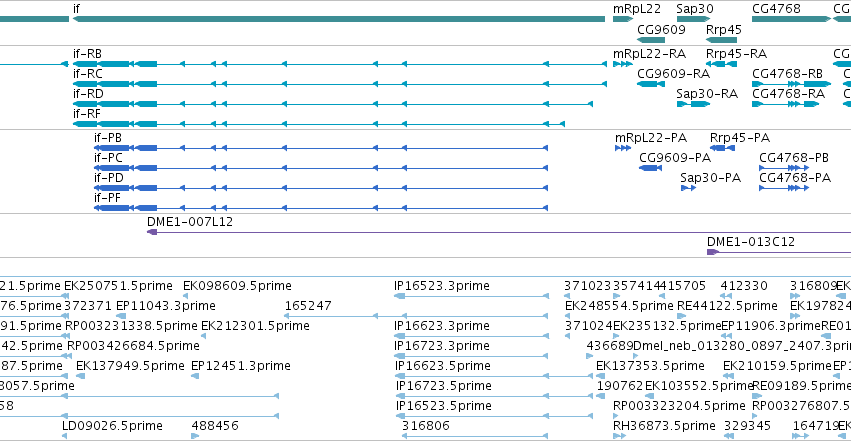This screenshot has width=851, height=441.
Task: Select the if-RB transcript
Action: click(x=340, y=64)
